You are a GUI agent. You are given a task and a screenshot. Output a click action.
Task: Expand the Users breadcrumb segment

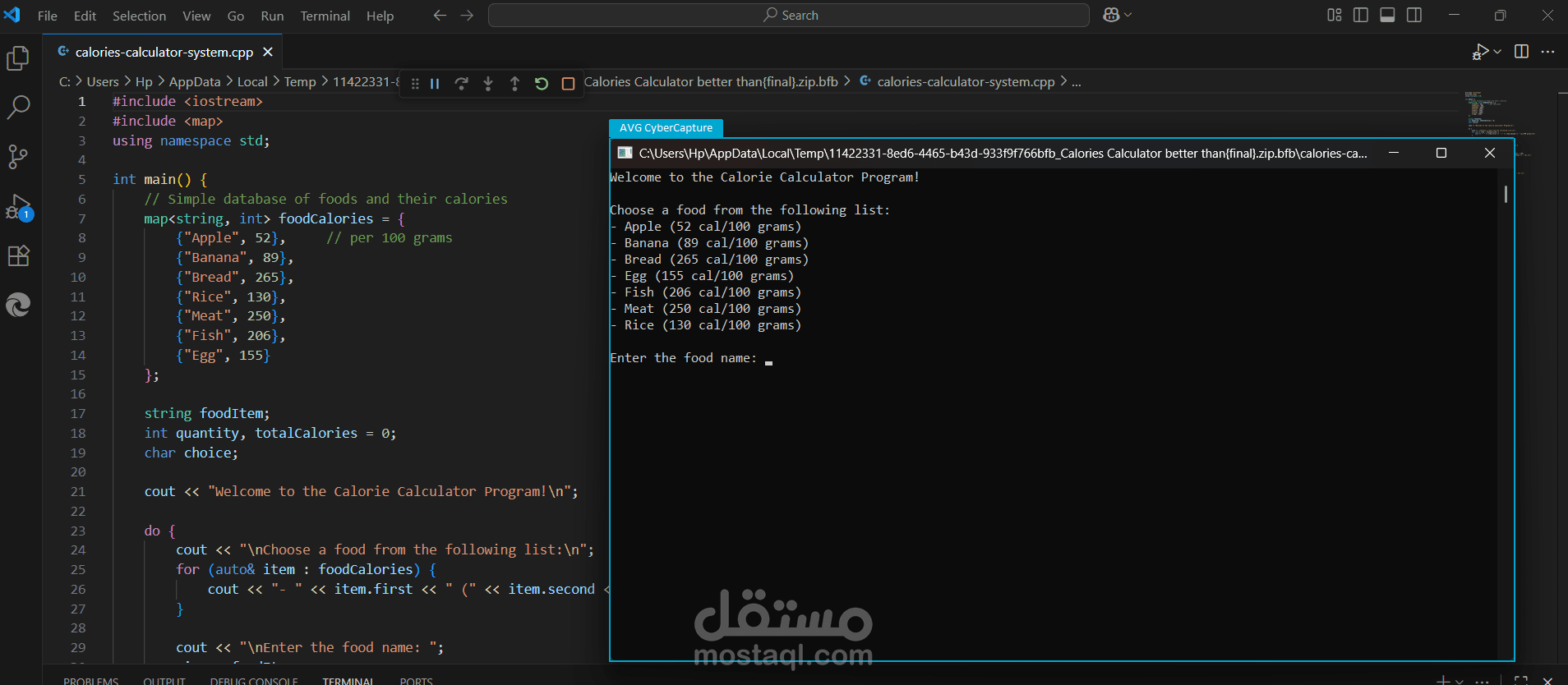click(103, 82)
